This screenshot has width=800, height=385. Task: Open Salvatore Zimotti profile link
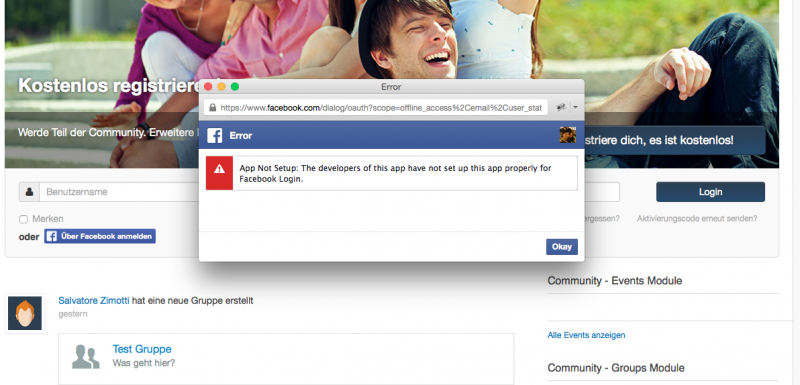[x=94, y=300]
